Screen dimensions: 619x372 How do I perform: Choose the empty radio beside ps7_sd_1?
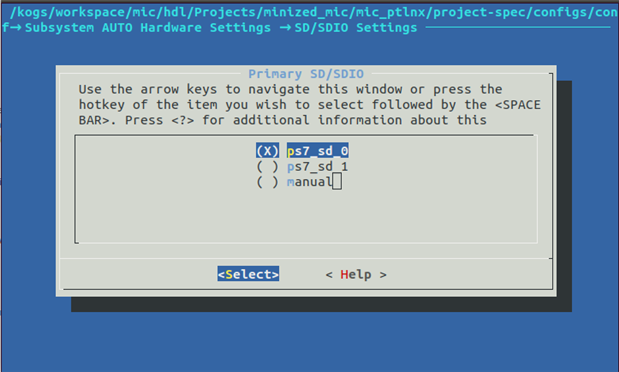[x=267, y=167]
